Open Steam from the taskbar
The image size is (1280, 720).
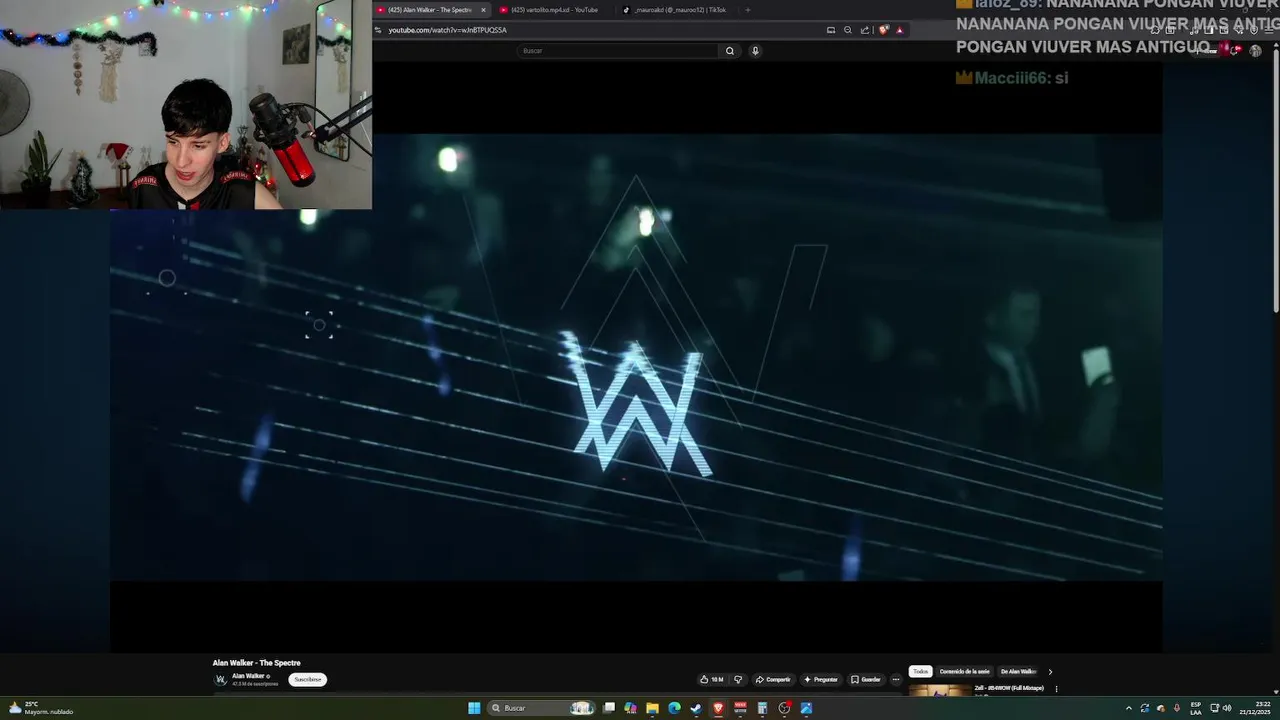click(x=696, y=708)
